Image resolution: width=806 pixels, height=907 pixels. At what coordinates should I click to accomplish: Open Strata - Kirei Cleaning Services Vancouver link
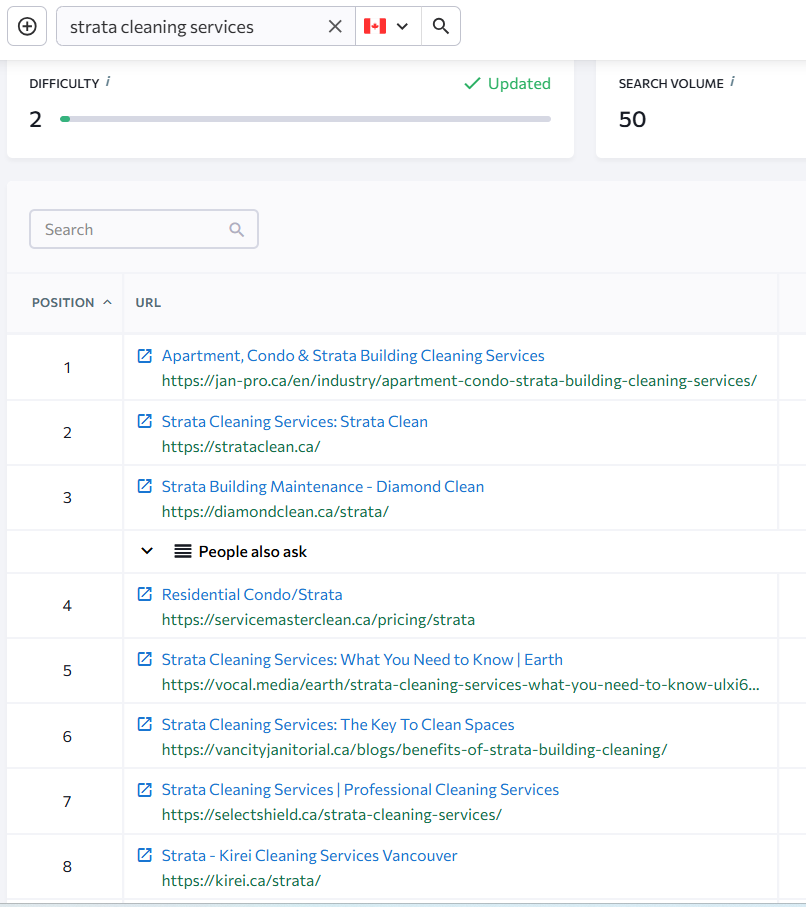pyautogui.click(x=310, y=856)
